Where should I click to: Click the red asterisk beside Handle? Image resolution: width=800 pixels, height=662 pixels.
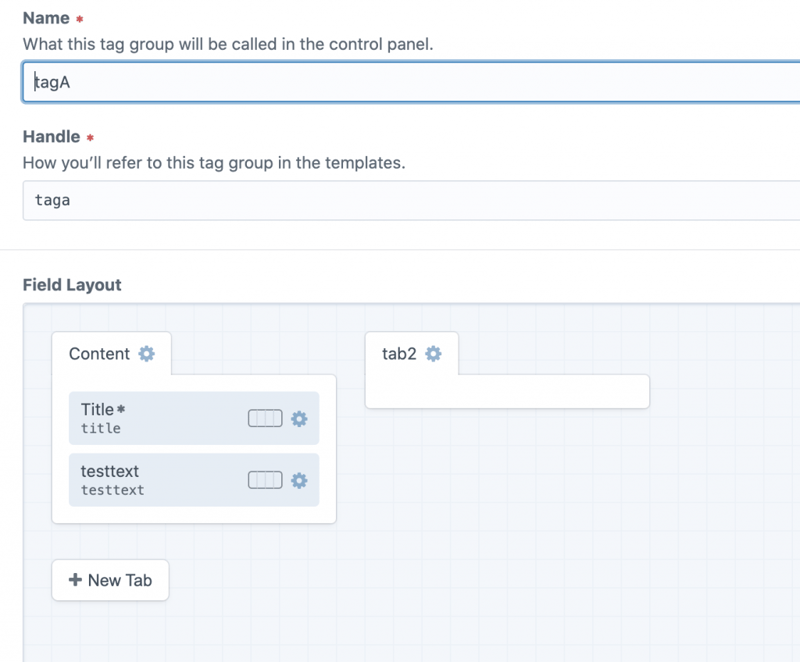[90, 137]
